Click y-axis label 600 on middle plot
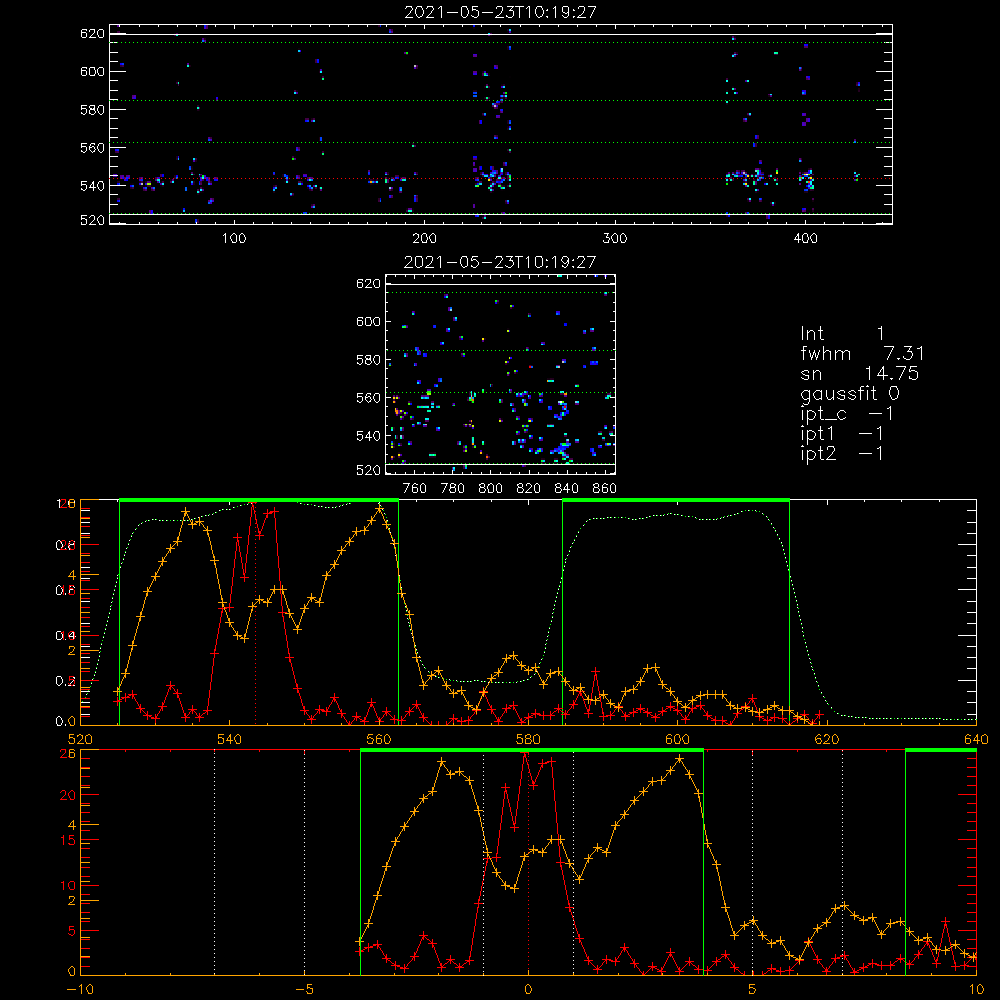The height and width of the screenshot is (1000, 1000). pos(369,321)
